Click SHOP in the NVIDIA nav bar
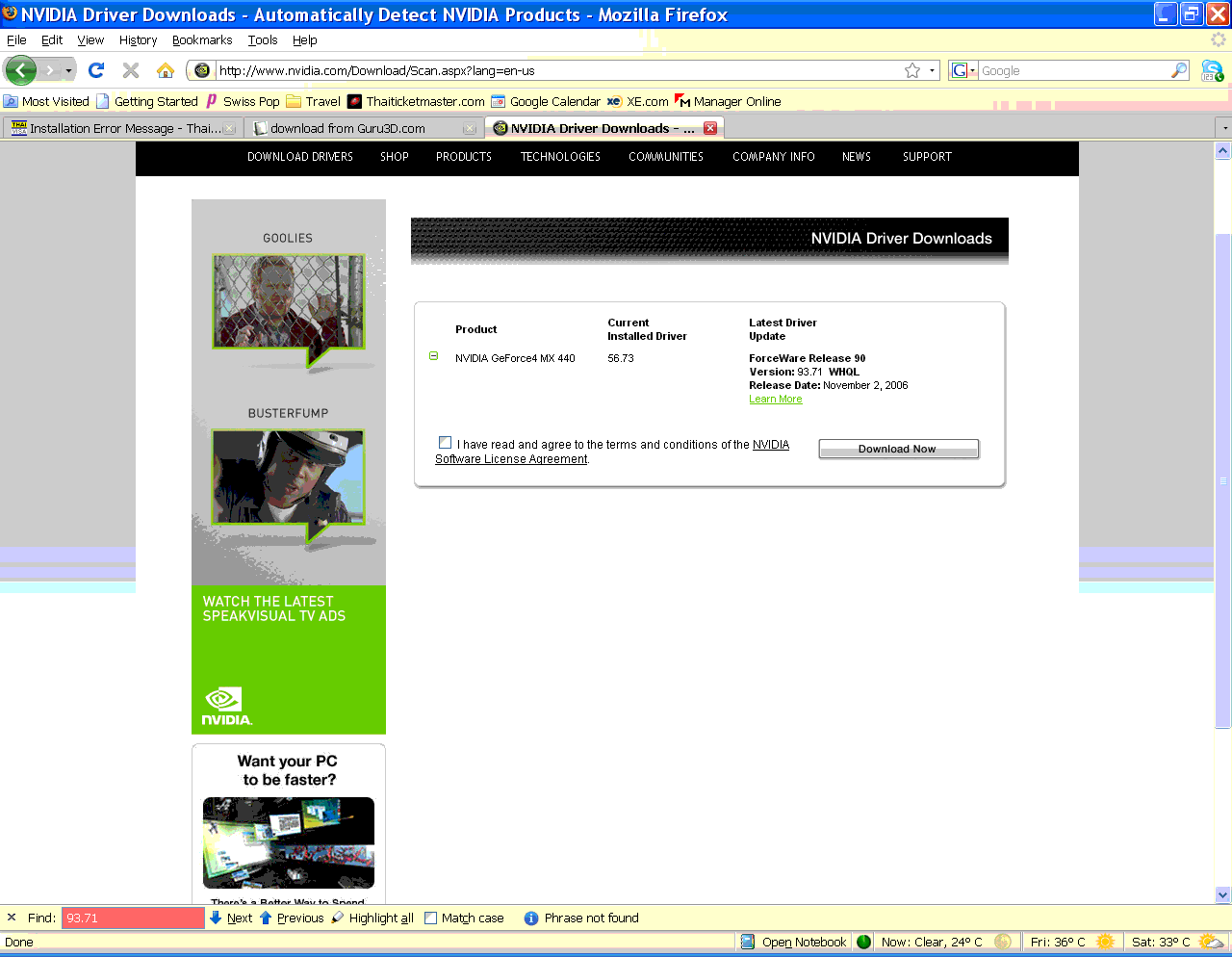1232x957 pixels. (x=395, y=157)
